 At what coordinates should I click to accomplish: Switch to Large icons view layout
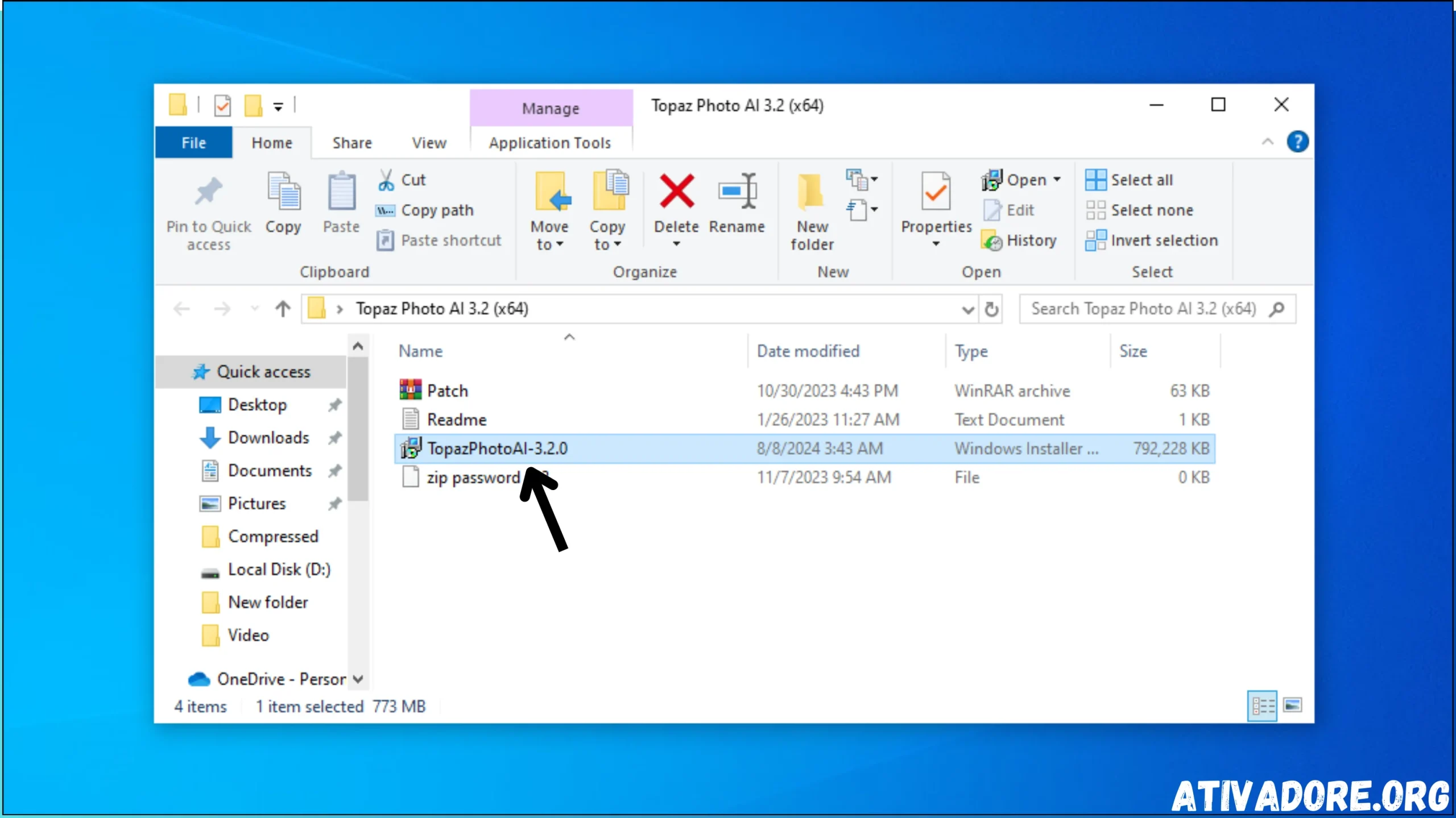(x=1293, y=706)
